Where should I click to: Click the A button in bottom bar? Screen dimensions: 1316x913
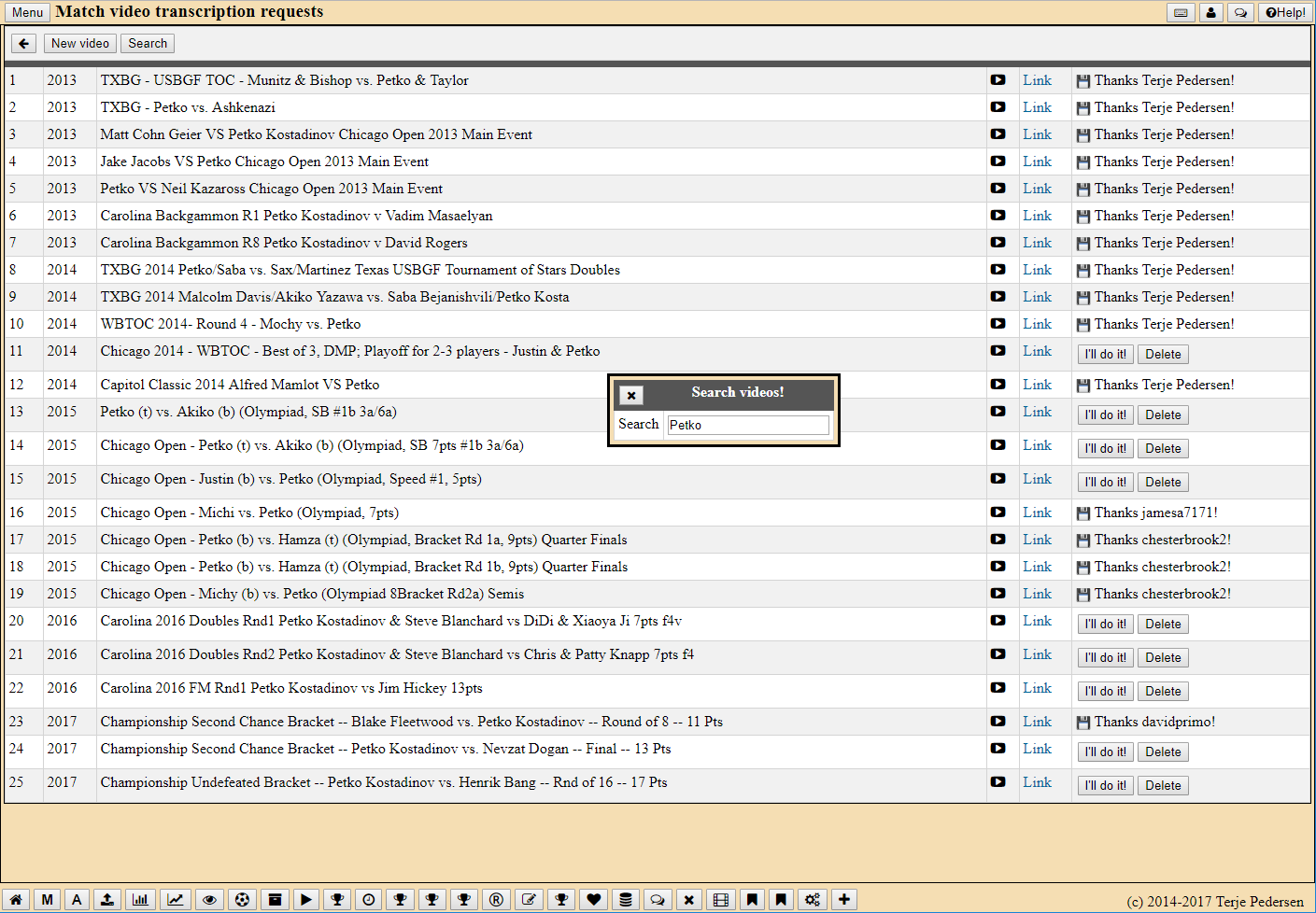(x=78, y=899)
